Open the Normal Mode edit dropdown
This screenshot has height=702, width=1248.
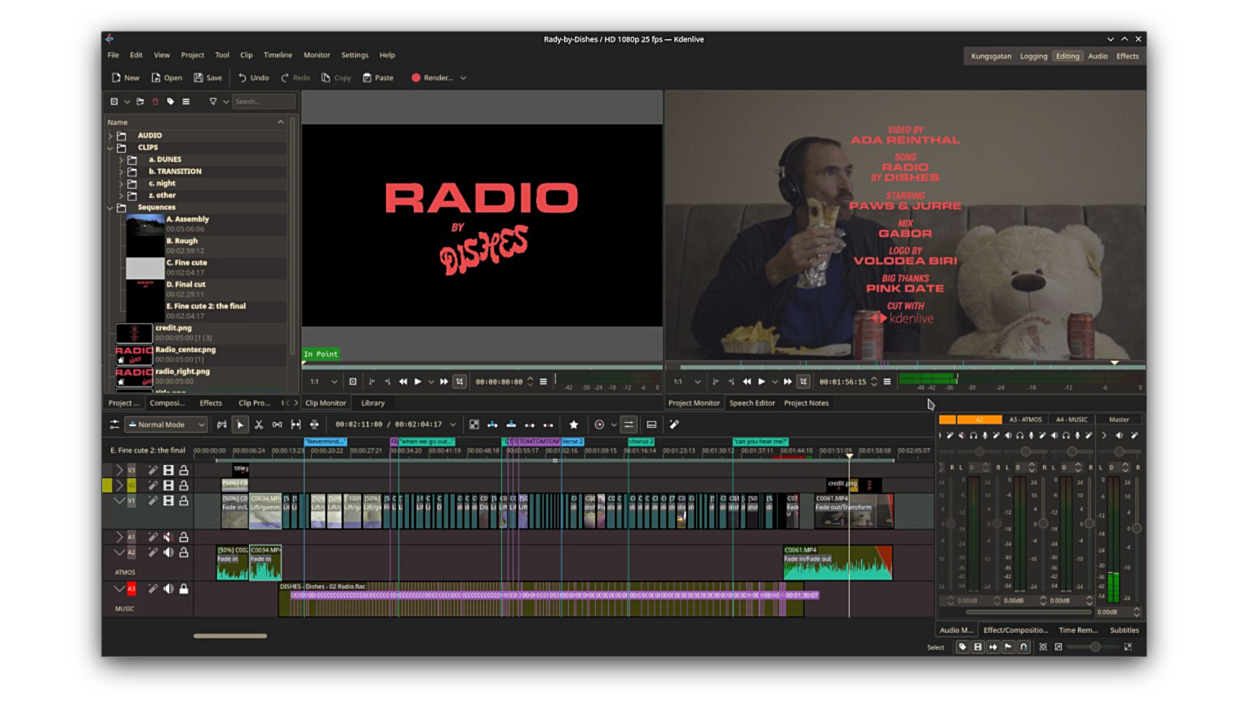[166, 425]
